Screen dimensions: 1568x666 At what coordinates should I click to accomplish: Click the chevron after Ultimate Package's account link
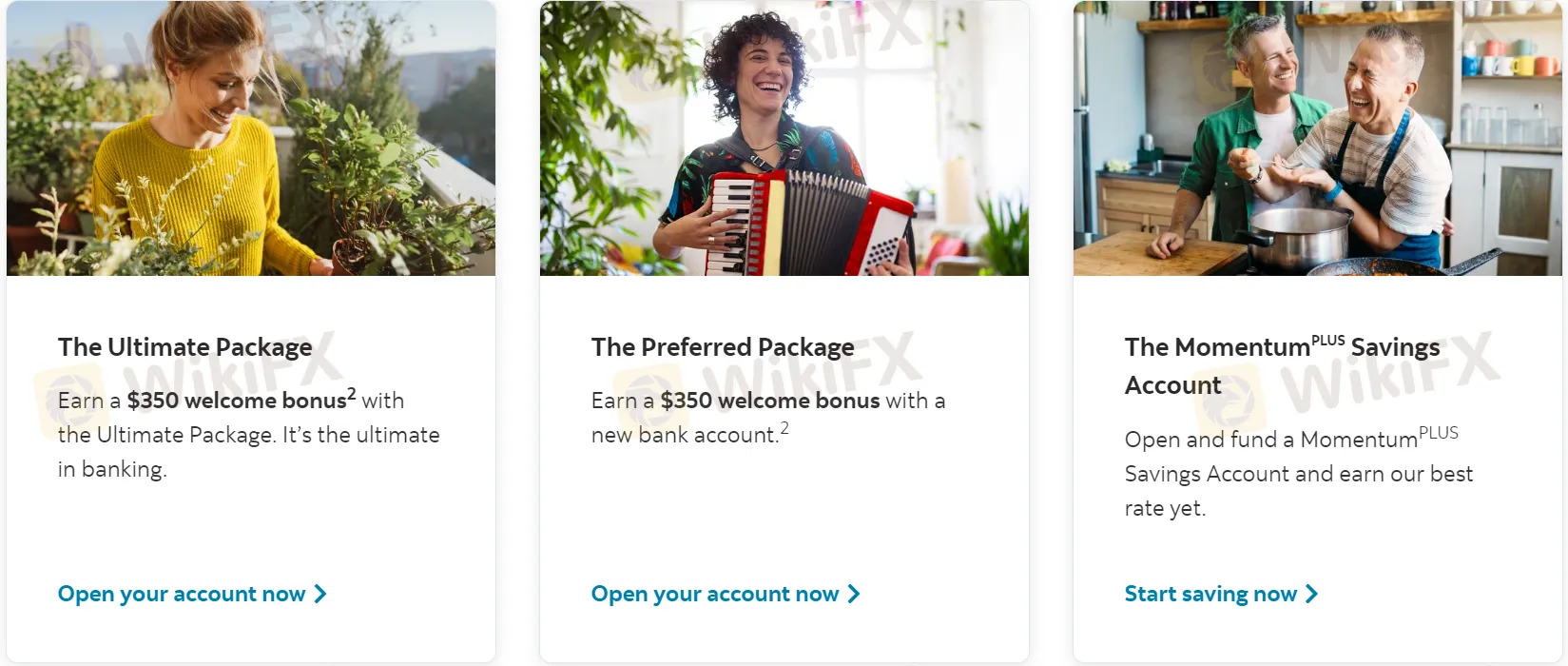(320, 594)
